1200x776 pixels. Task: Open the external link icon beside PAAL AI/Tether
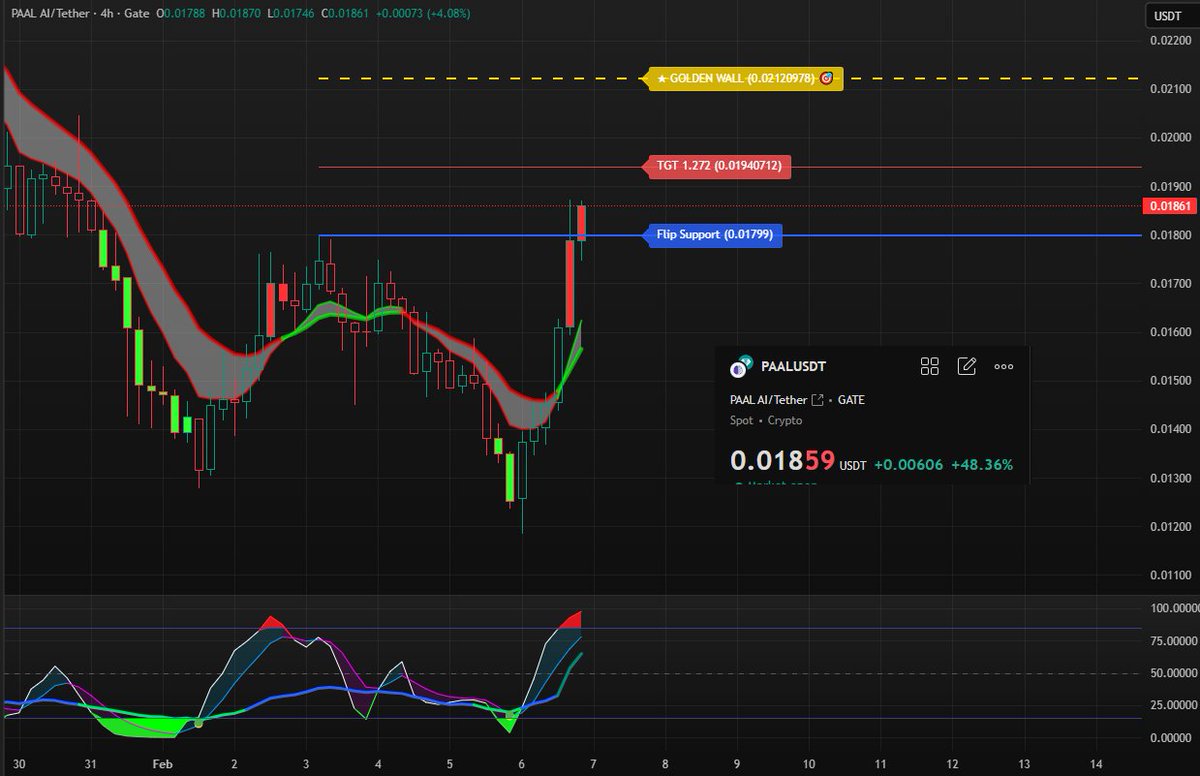coord(817,400)
